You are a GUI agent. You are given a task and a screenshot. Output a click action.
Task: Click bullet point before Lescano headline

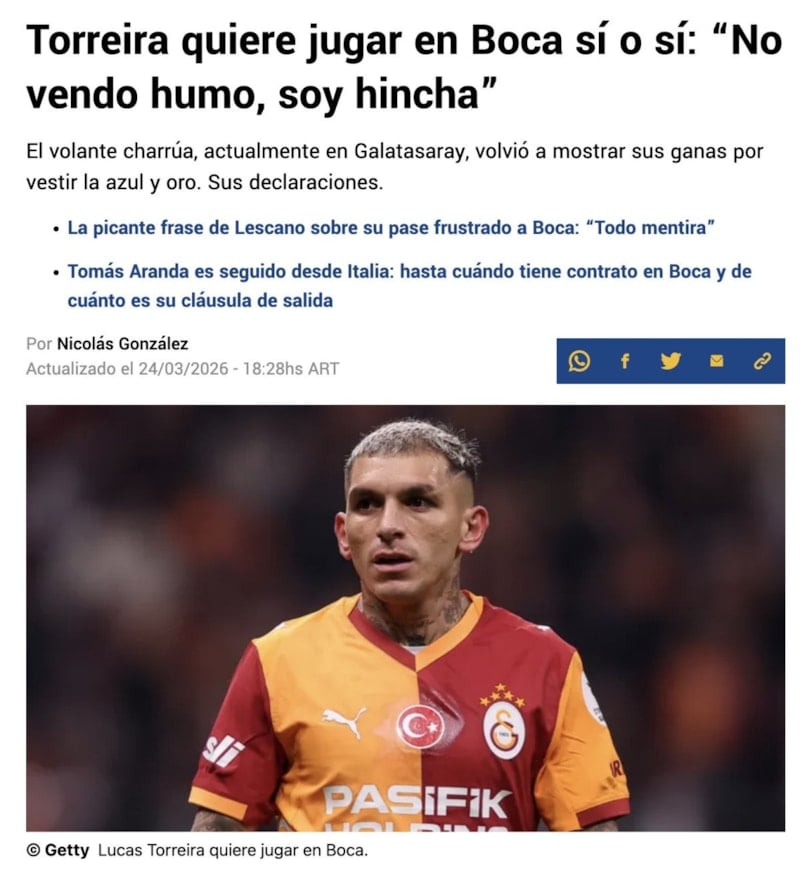tap(56, 229)
